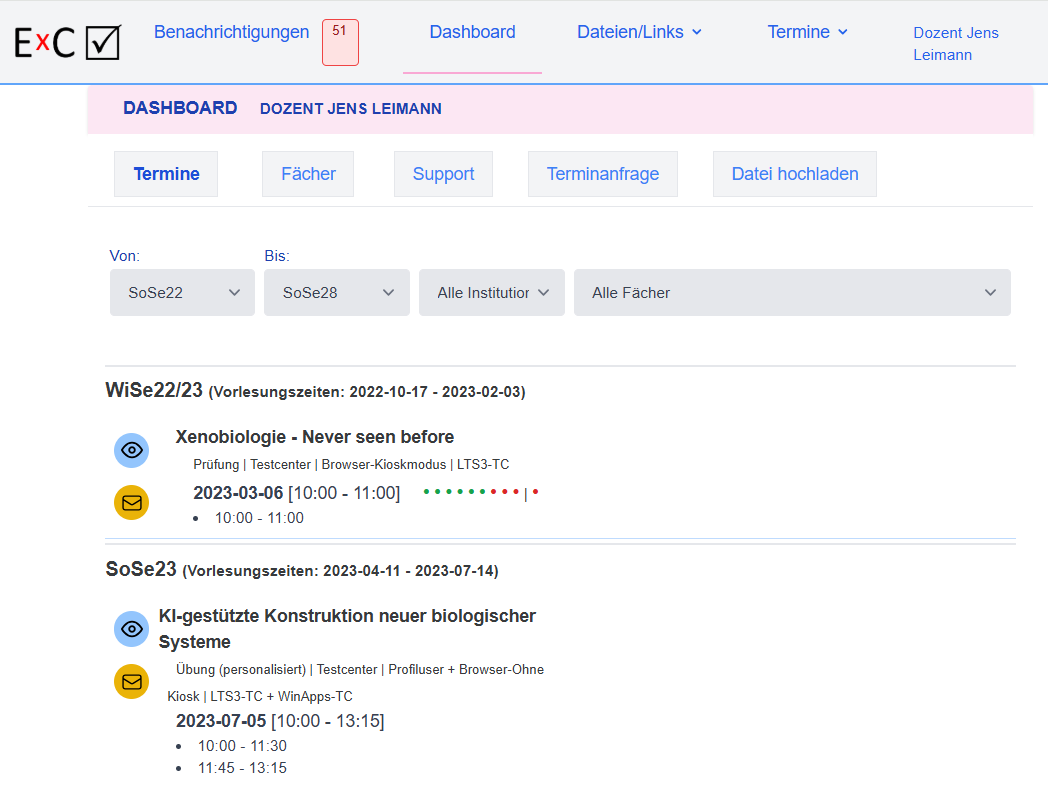Click the eye icon for Xenobiologie
The image size is (1048, 786).
131,451
